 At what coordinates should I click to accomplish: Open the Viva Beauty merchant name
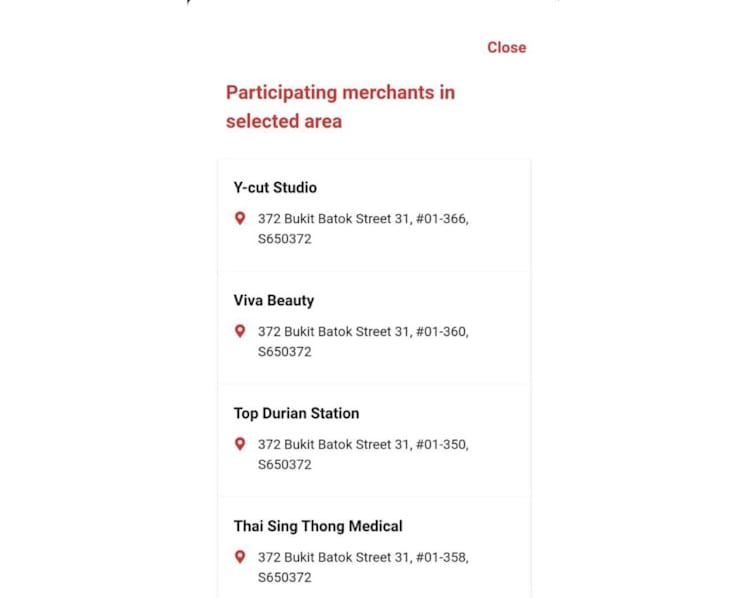click(x=274, y=301)
